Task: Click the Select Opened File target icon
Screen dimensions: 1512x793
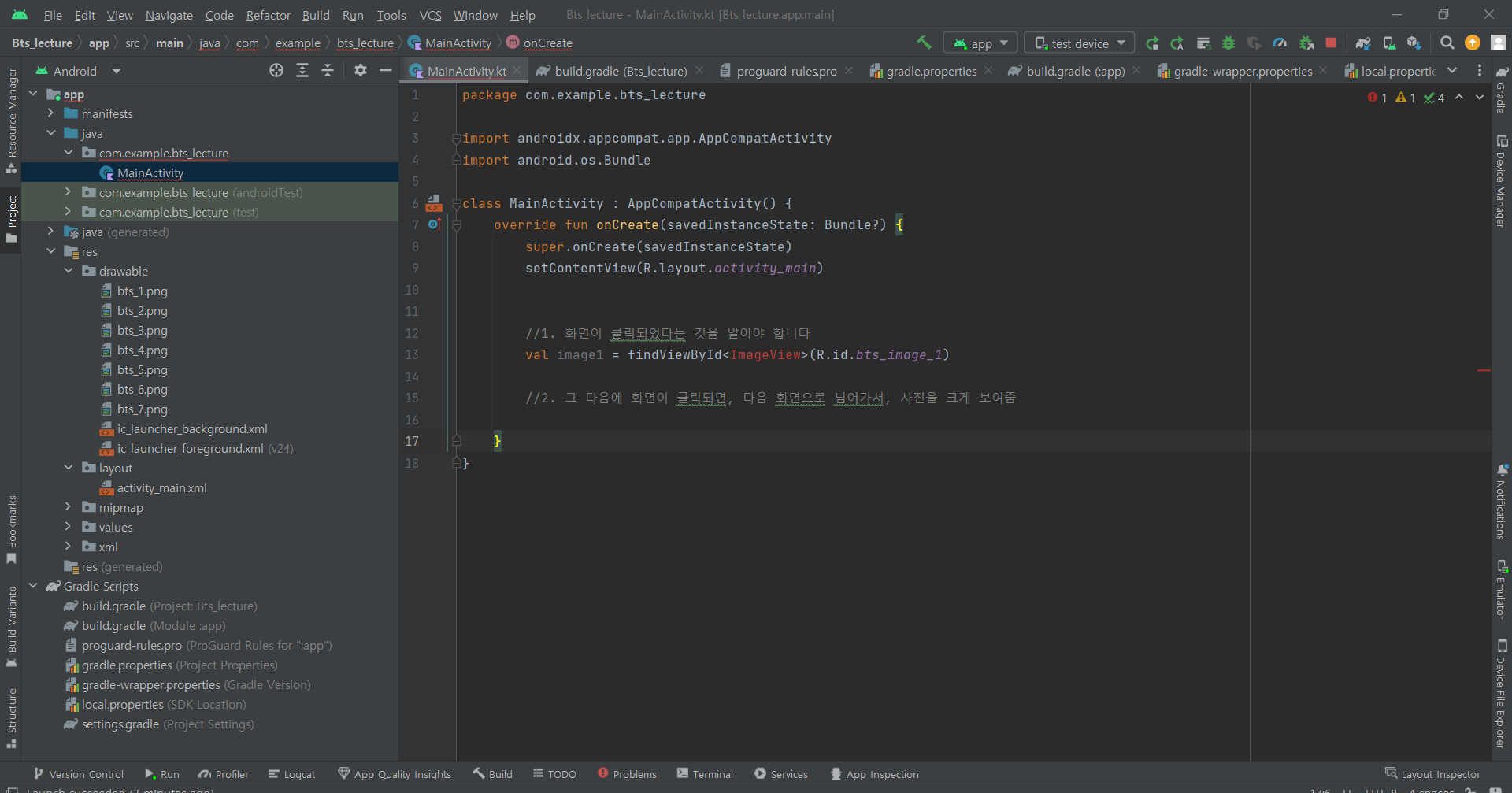Action: [x=276, y=71]
